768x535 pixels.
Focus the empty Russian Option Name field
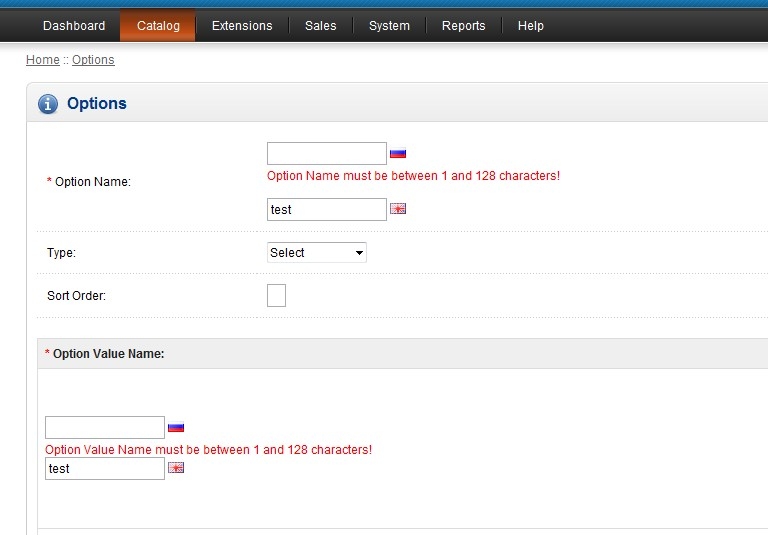(x=327, y=154)
